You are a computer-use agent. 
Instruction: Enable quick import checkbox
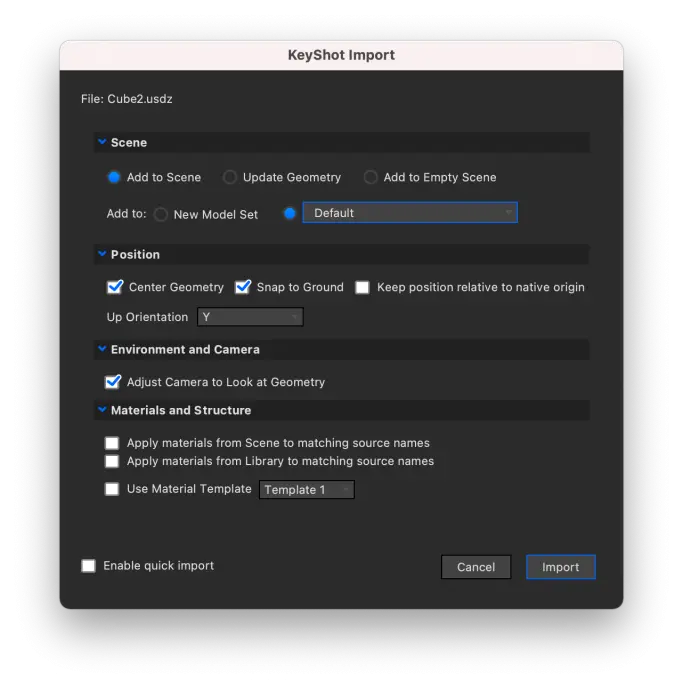click(89, 566)
